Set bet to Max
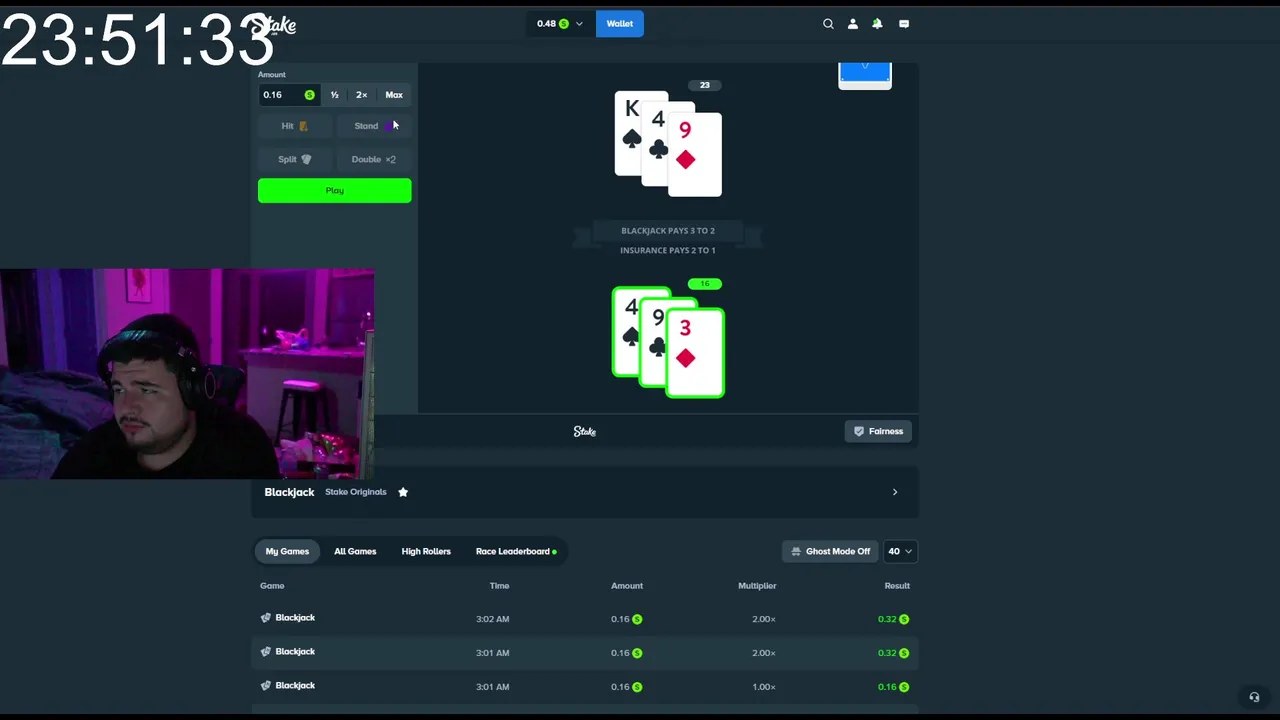The height and width of the screenshot is (720, 1280). [x=394, y=95]
